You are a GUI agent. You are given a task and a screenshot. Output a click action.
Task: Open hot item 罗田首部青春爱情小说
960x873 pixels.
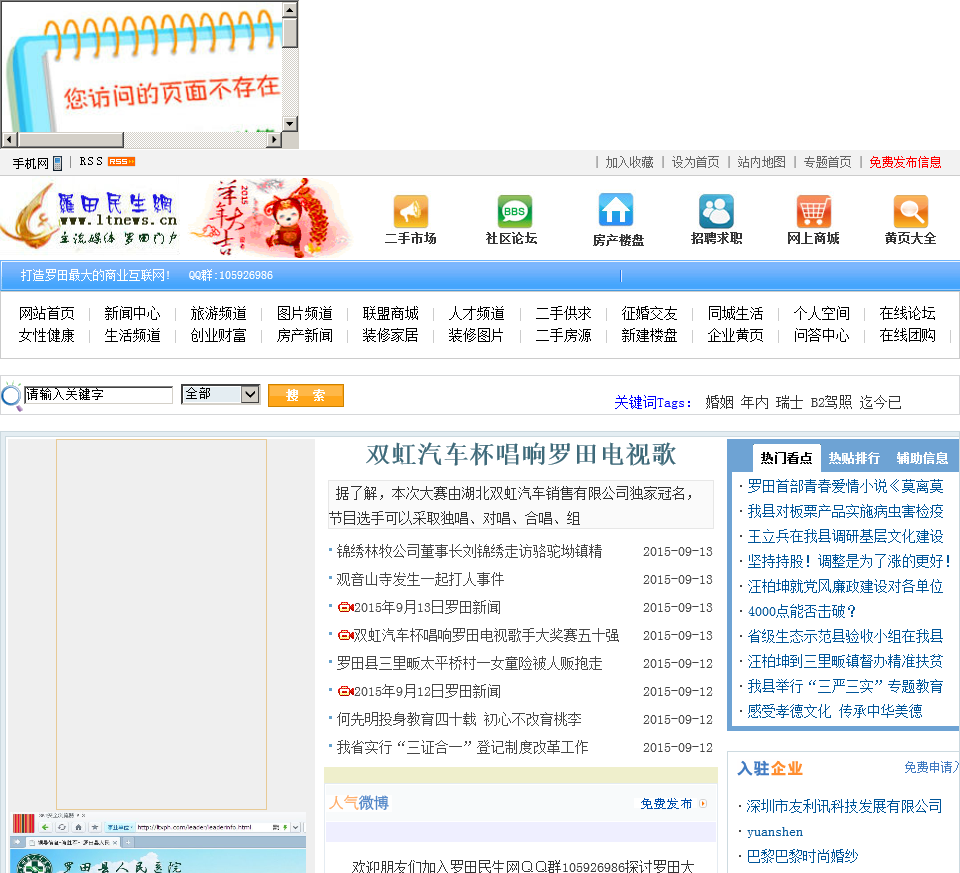pos(845,486)
